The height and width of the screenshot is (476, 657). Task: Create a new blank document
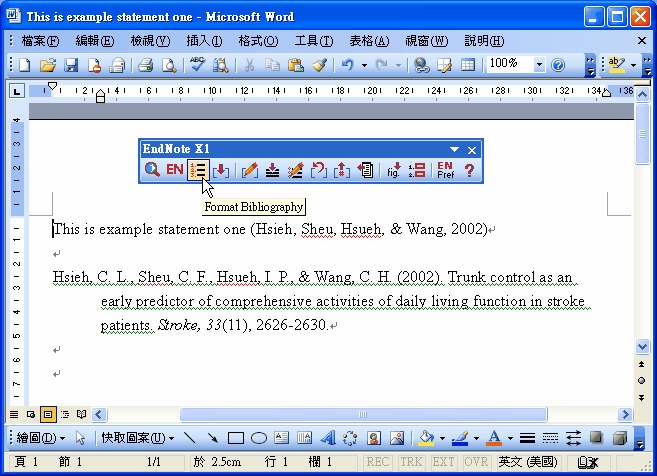click(25, 65)
